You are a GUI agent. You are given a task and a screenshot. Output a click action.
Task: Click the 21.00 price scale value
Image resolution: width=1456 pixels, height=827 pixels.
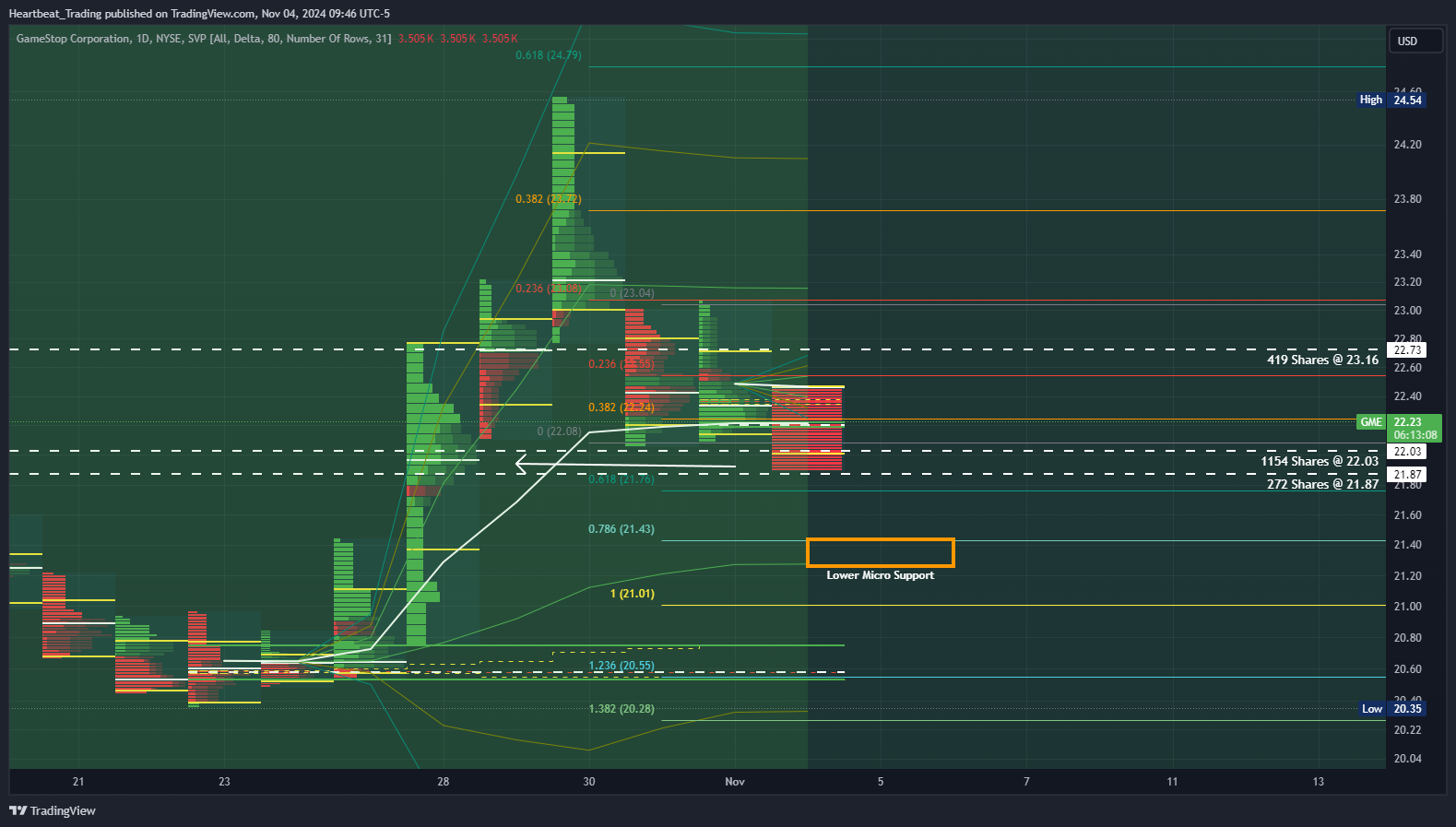click(1407, 607)
